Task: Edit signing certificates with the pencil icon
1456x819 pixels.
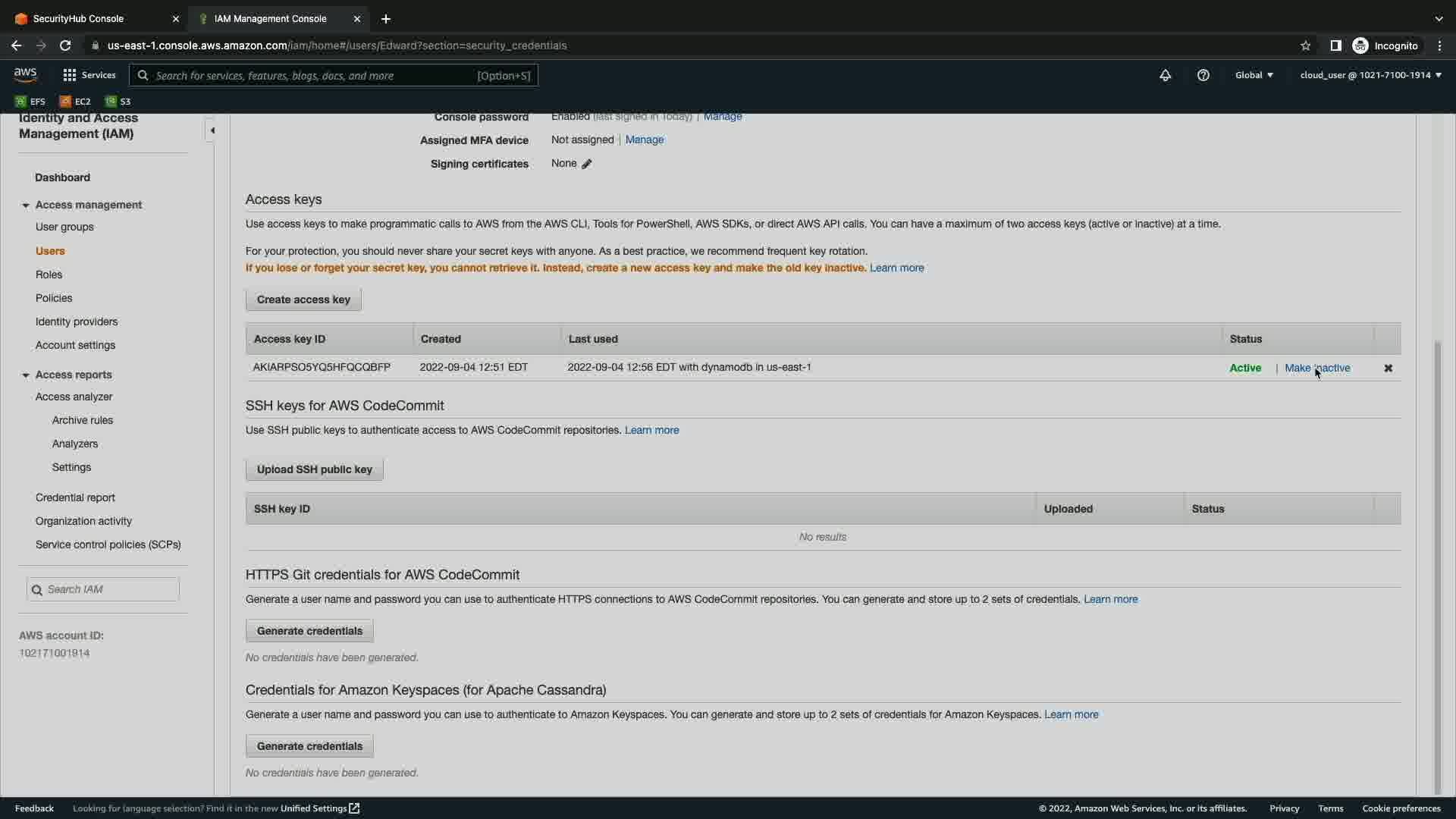Action: tap(587, 164)
